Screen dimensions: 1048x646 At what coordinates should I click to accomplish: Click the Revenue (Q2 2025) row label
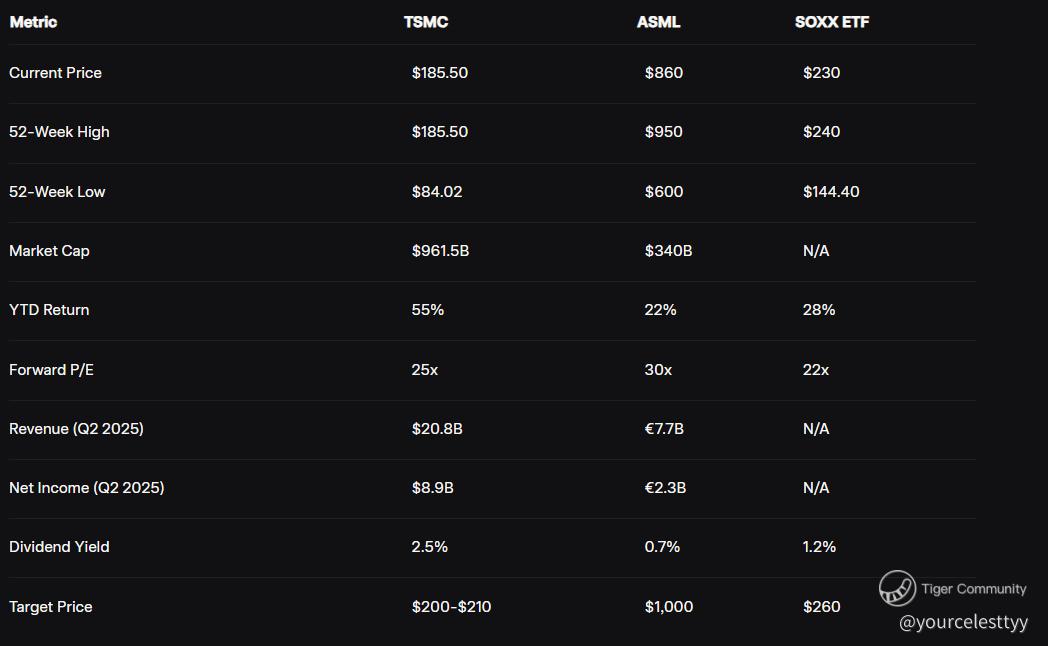76,429
